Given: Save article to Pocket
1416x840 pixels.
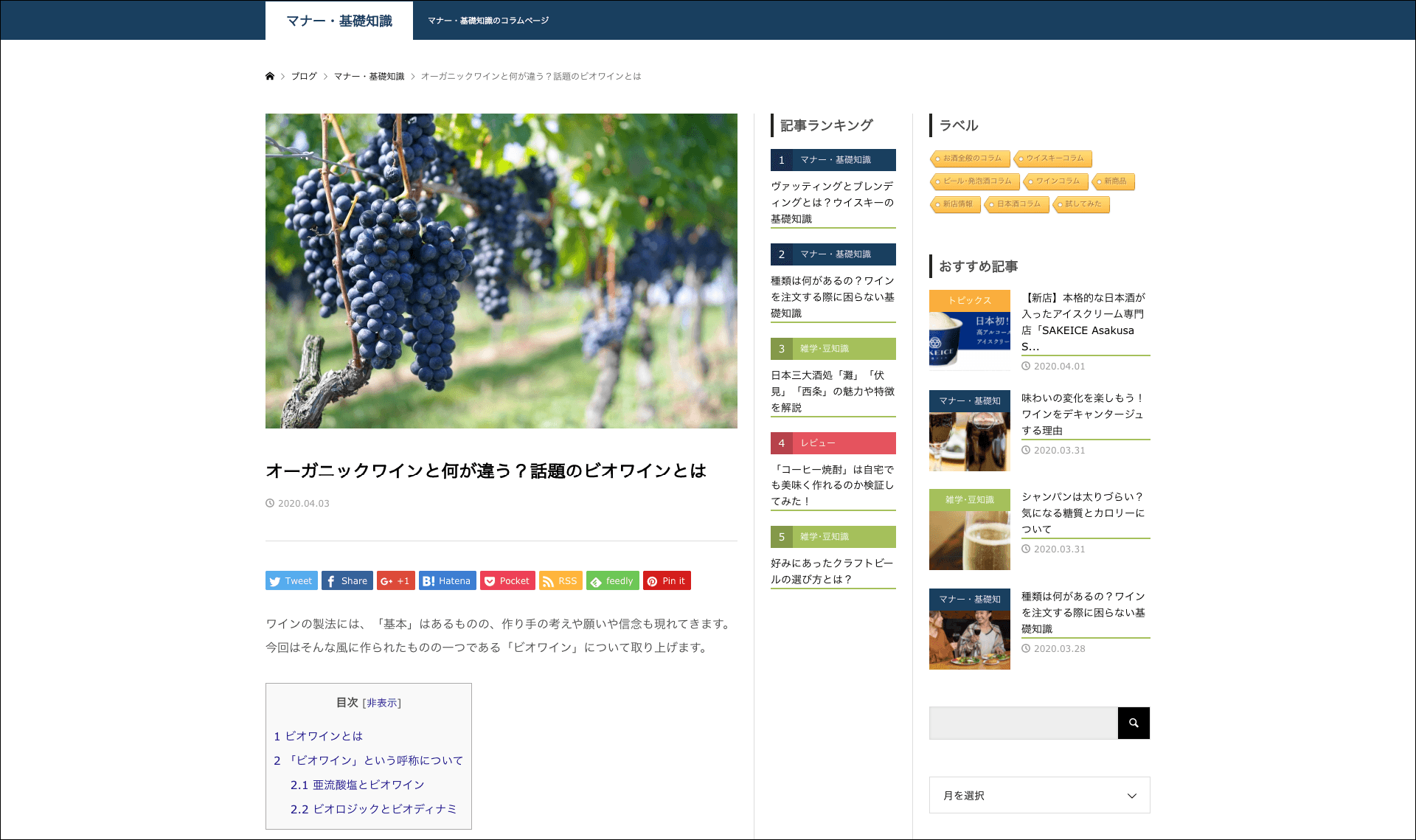Looking at the screenshot, I should pyautogui.click(x=507, y=581).
